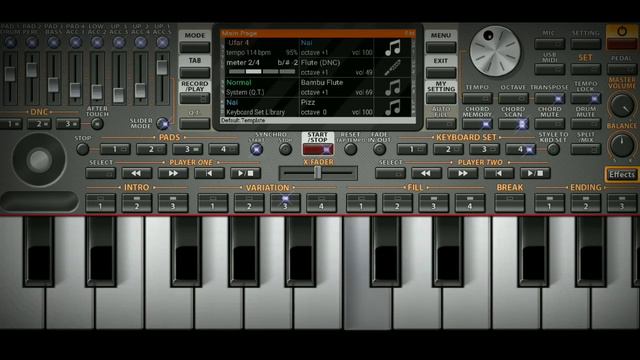Skip Player Two to start

point(498,173)
